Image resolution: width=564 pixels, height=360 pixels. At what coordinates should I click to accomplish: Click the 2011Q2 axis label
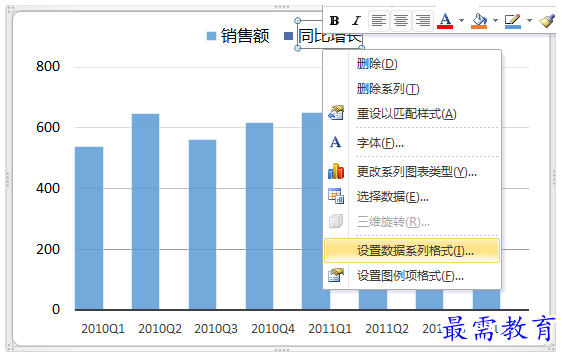pyautogui.click(x=387, y=329)
